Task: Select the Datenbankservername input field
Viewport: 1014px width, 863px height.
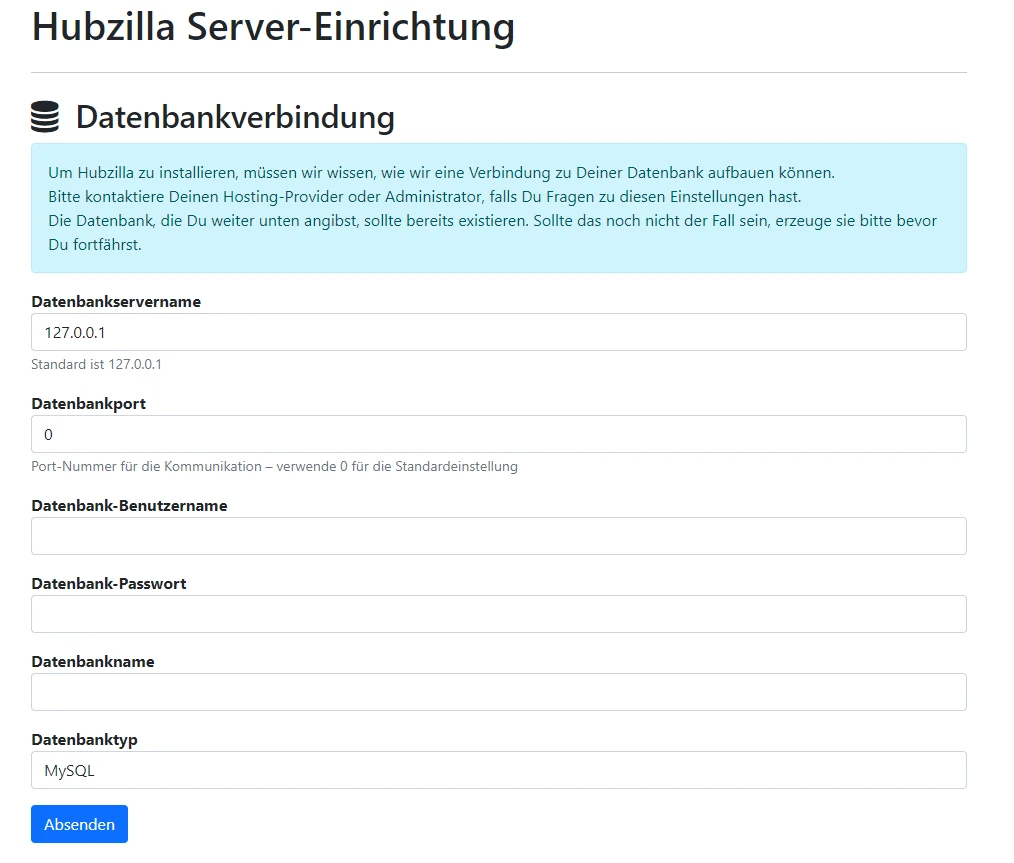Action: pos(500,332)
